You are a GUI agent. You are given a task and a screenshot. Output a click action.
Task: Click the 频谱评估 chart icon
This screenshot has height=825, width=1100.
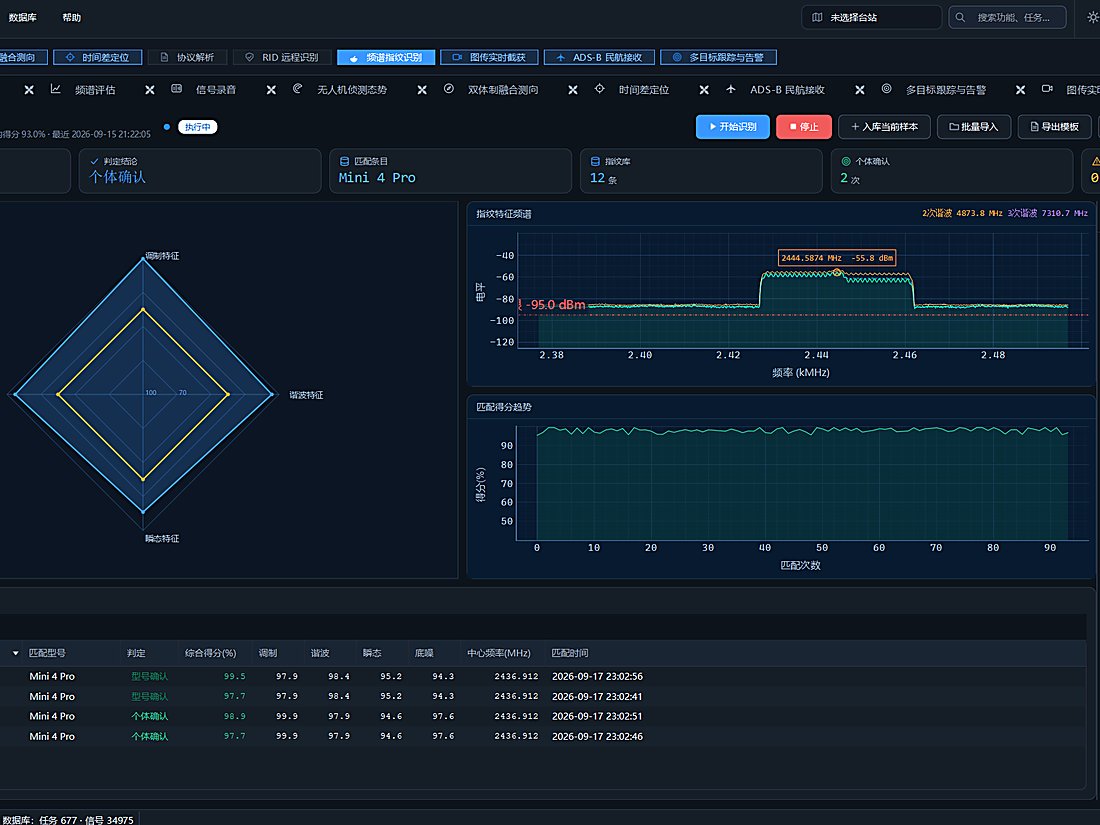[x=55, y=89]
